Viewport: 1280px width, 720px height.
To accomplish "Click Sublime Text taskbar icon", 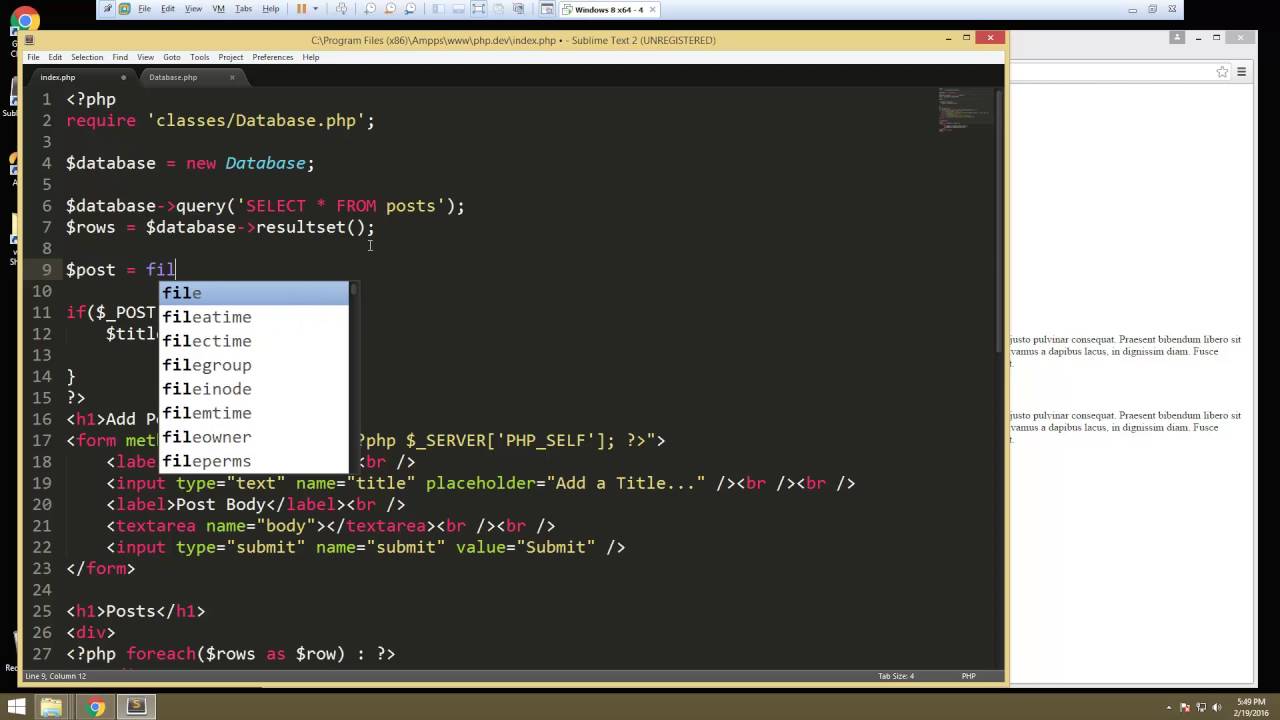I will click(137, 707).
